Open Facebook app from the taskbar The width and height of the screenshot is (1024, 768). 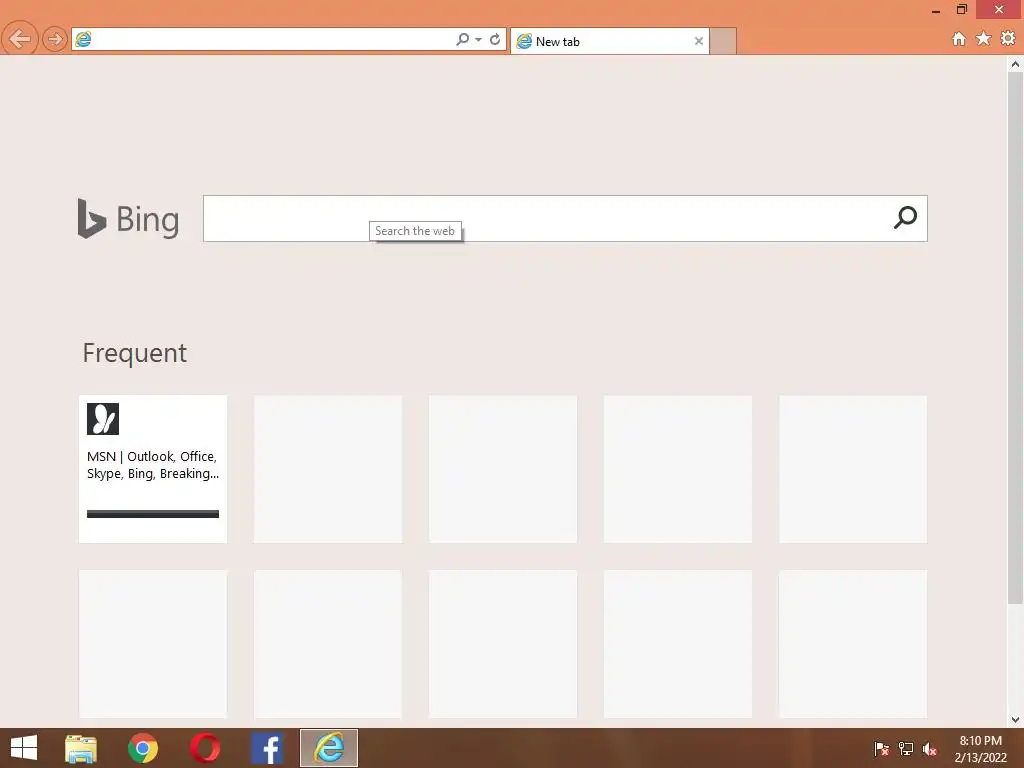[267, 748]
